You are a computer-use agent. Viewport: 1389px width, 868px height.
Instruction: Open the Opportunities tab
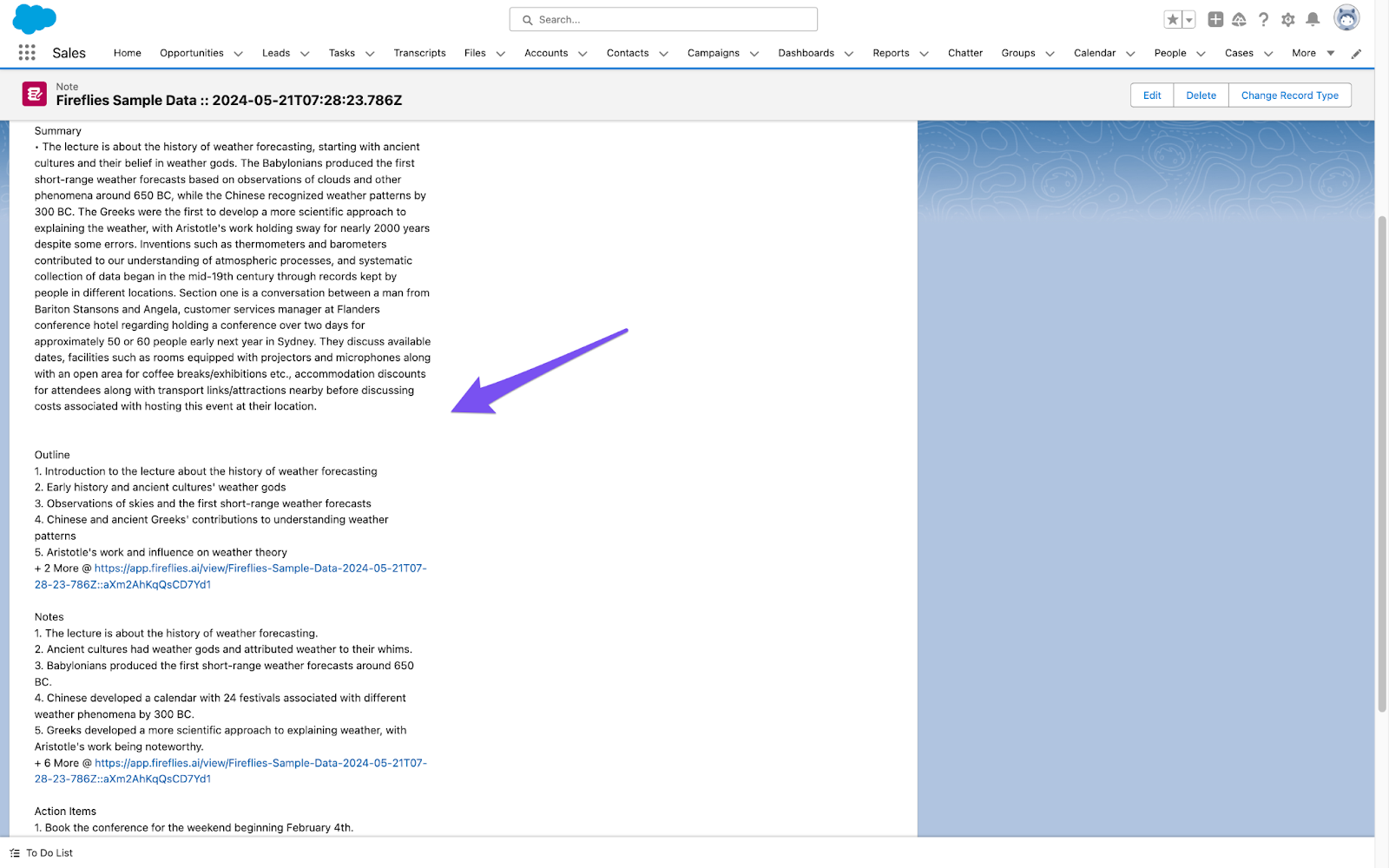(192, 53)
